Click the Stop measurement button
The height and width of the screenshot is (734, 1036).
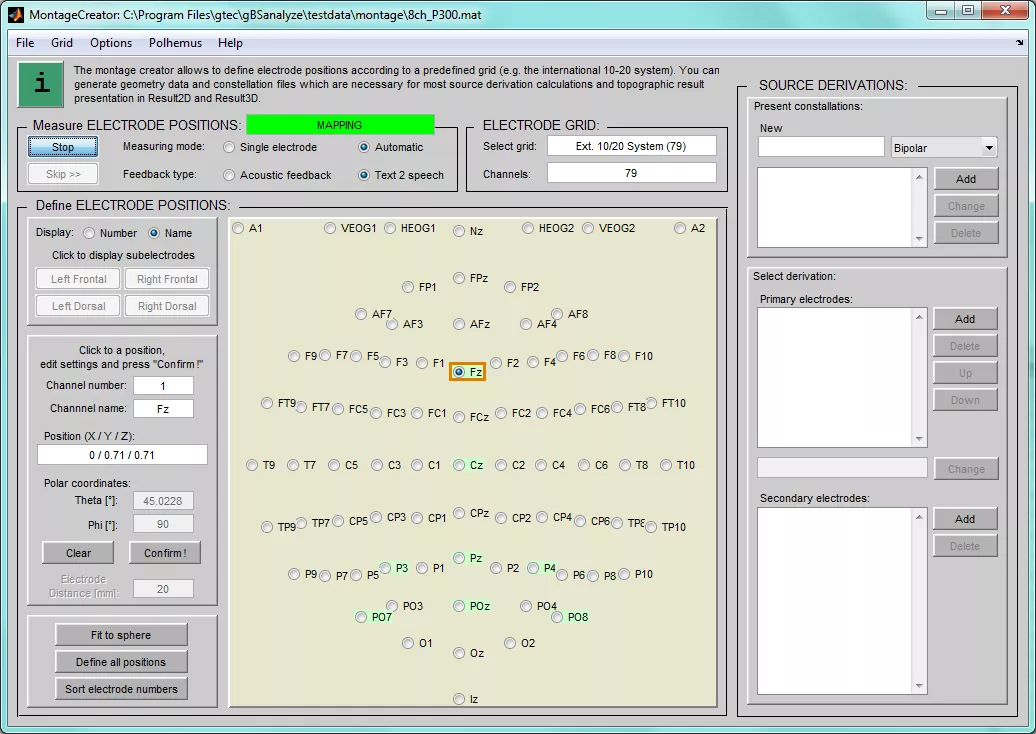[62, 147]
